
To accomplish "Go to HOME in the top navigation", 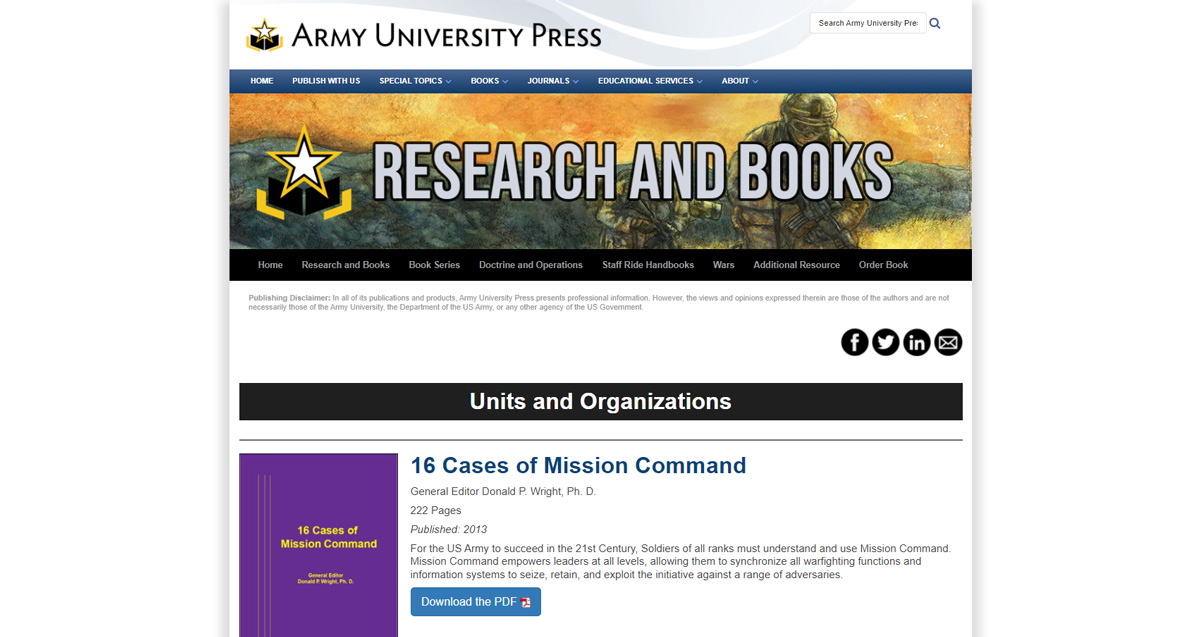I will point(262,81).
